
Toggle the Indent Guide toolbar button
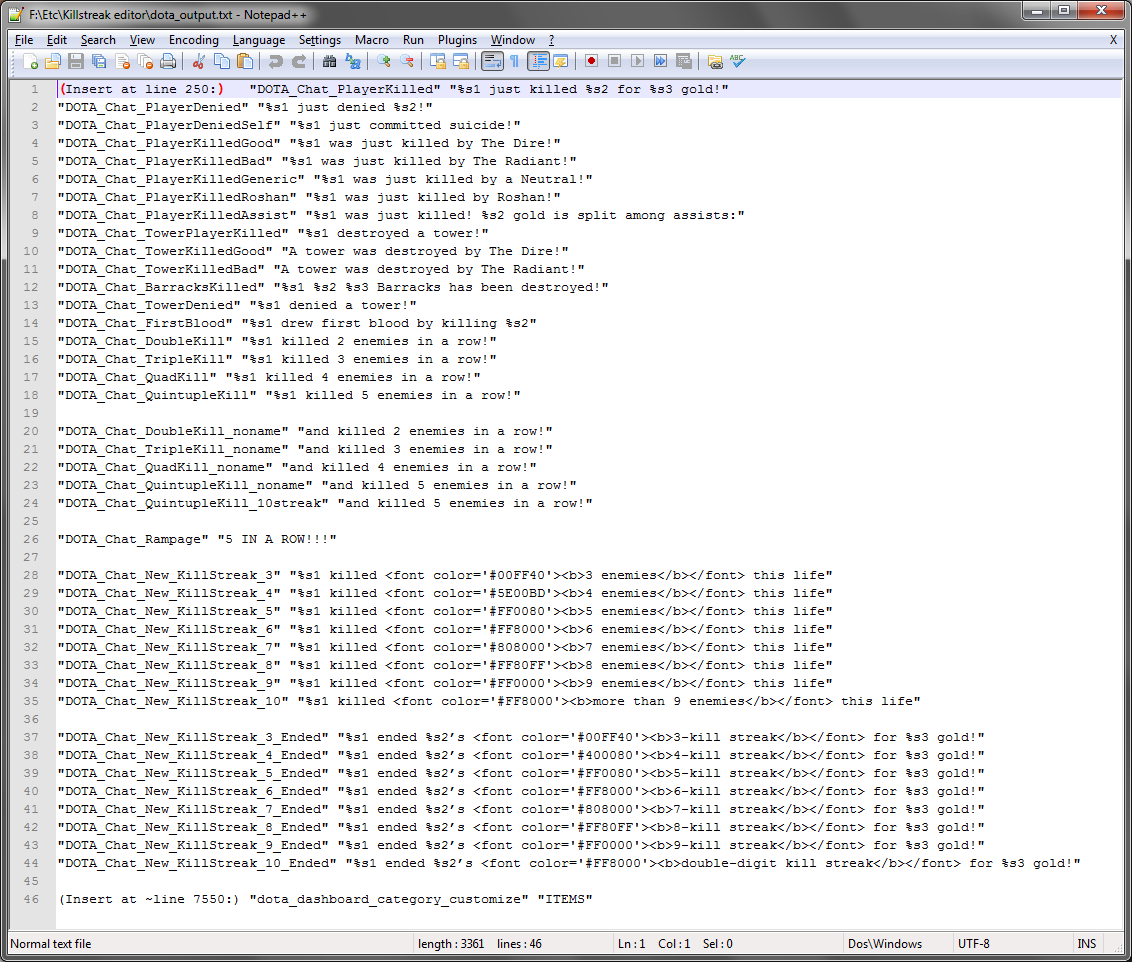(538, 61)
